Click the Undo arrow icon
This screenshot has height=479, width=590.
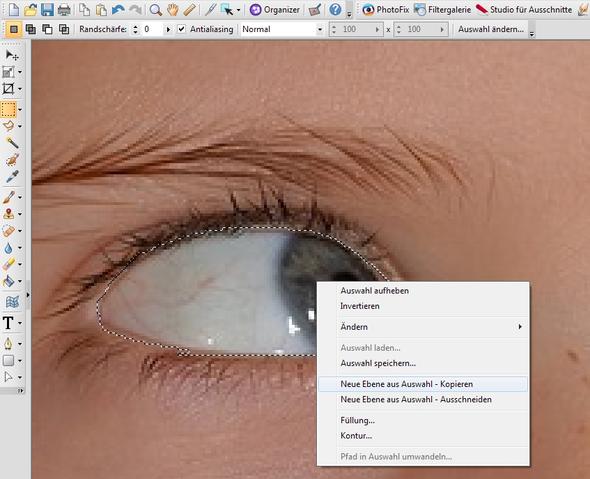click(x=118, y=9)
